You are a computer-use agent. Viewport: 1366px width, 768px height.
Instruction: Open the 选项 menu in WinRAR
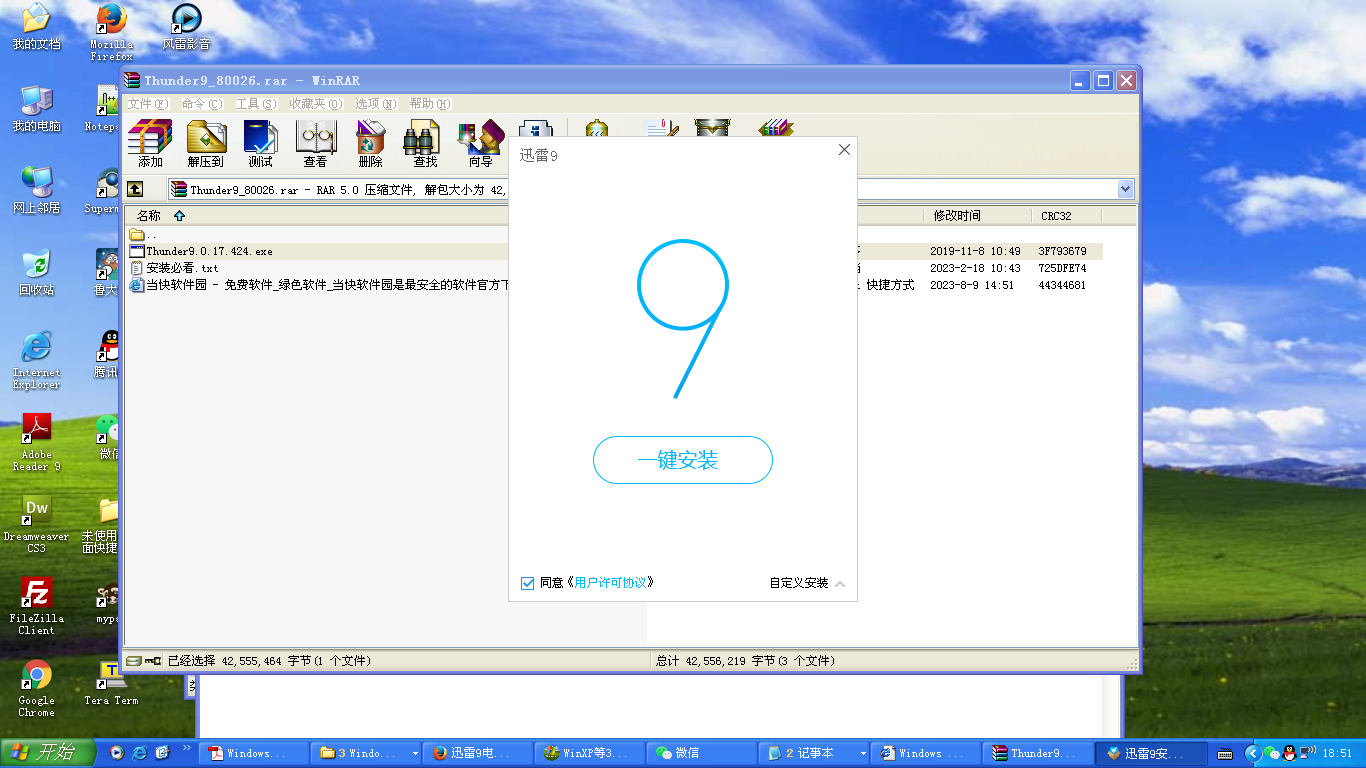(x=376, y=104)
